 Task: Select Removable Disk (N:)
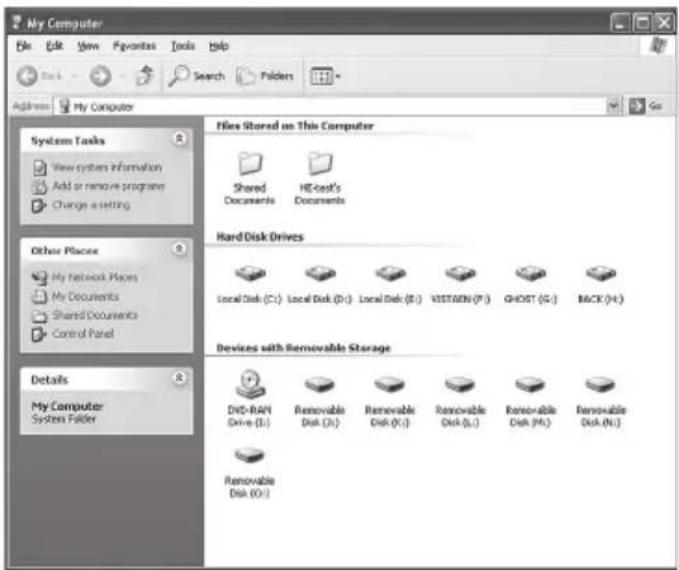click(x=601, y=402)
